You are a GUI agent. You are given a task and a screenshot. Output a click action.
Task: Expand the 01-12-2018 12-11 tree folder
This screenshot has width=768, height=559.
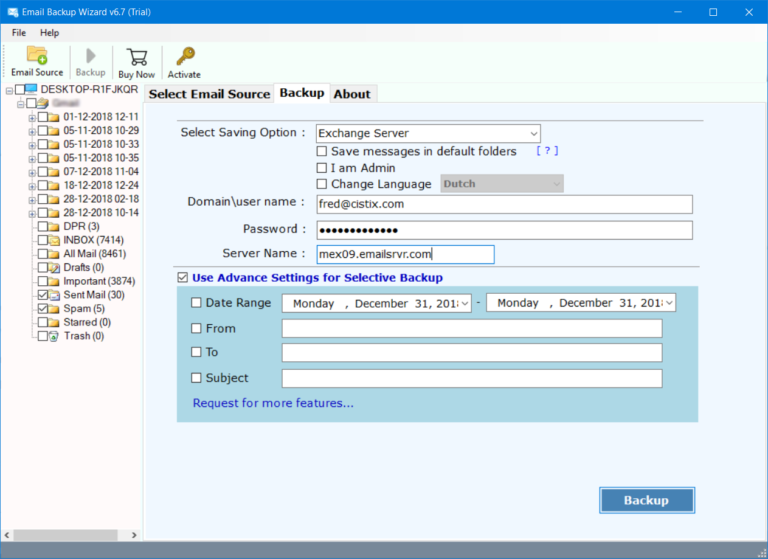[32, 117]
